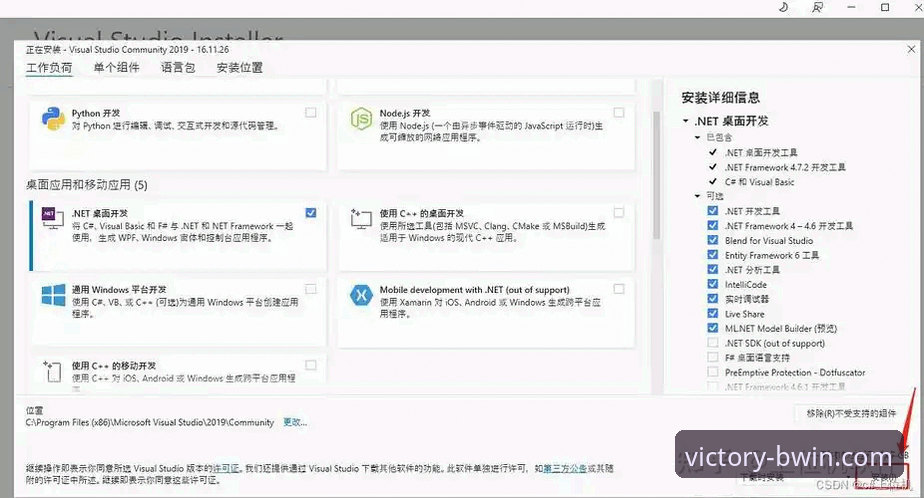Switch to the 单个组件 tab
Screen dimensions: 924x498
117,68
